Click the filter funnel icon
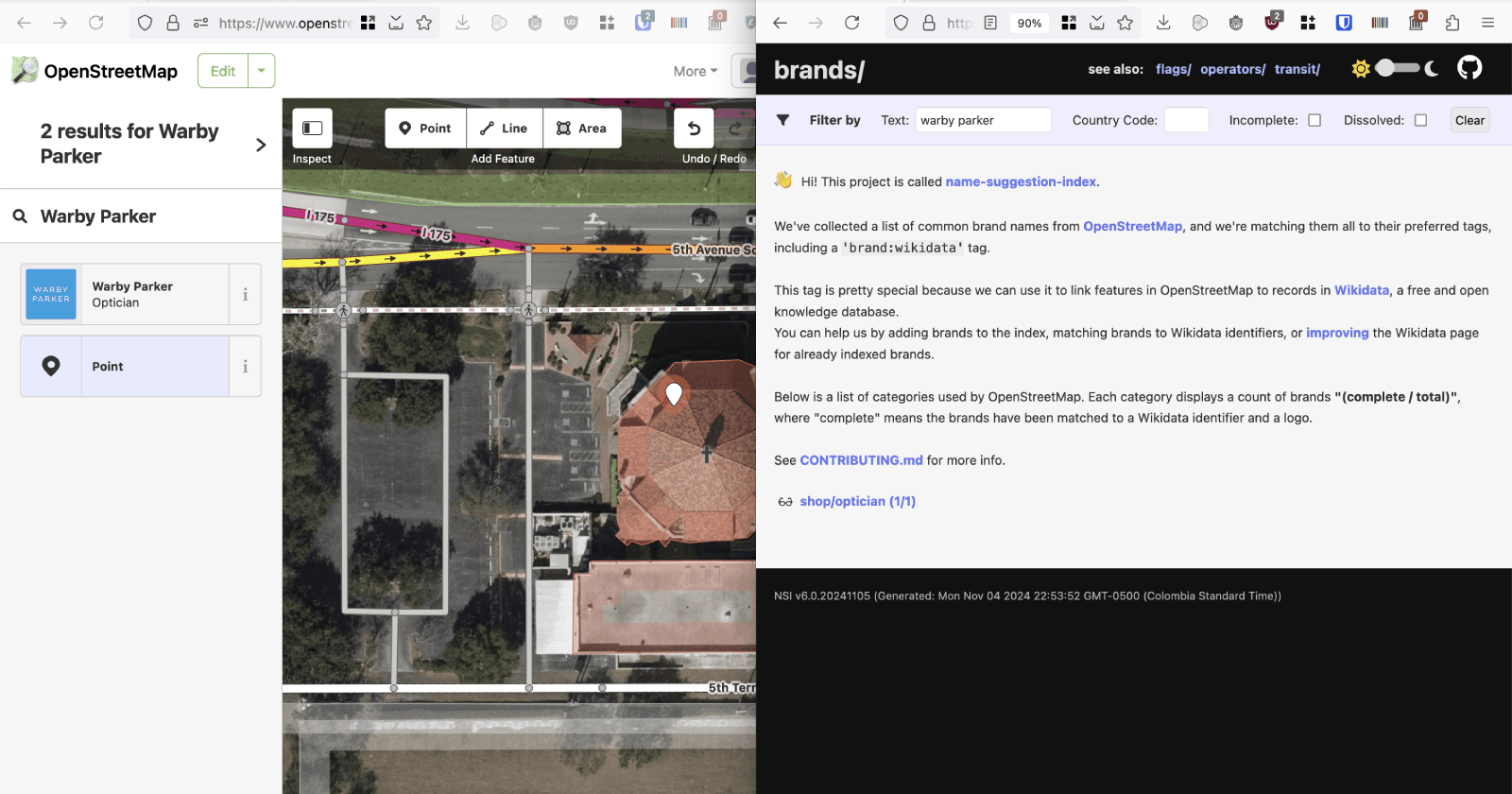 point(782,120)
